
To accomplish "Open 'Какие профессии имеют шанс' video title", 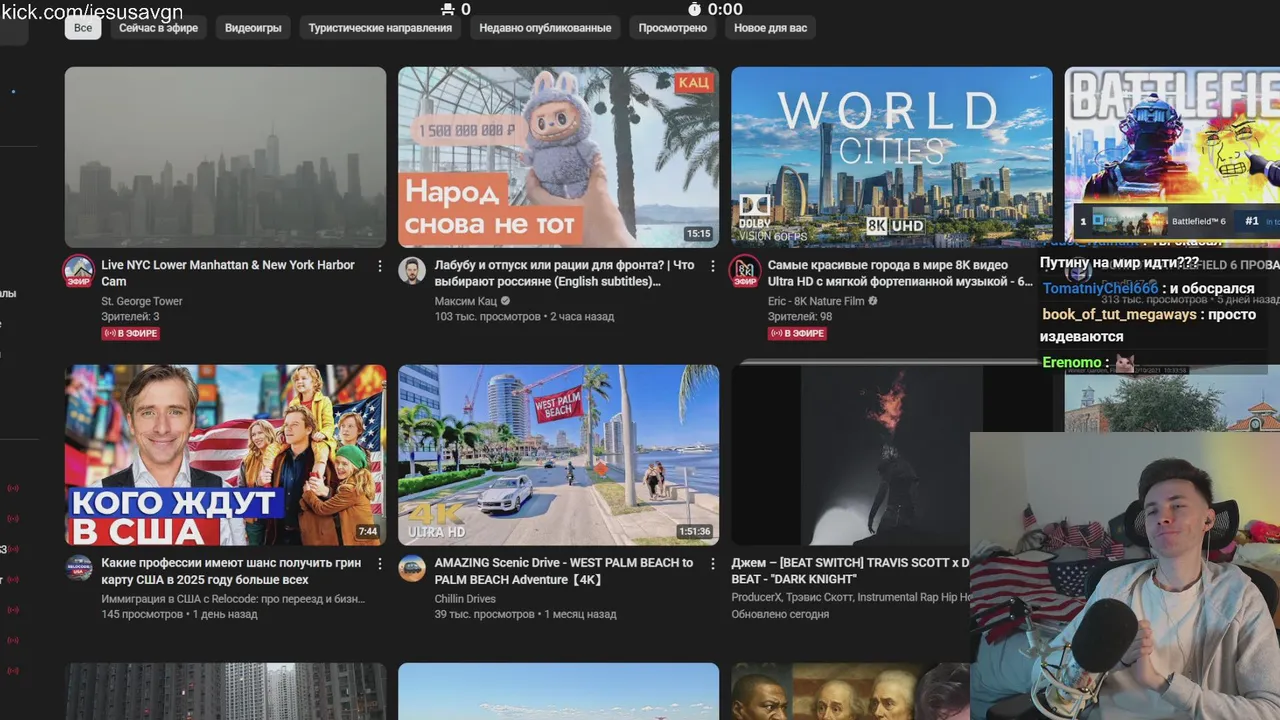I will 231,571.
